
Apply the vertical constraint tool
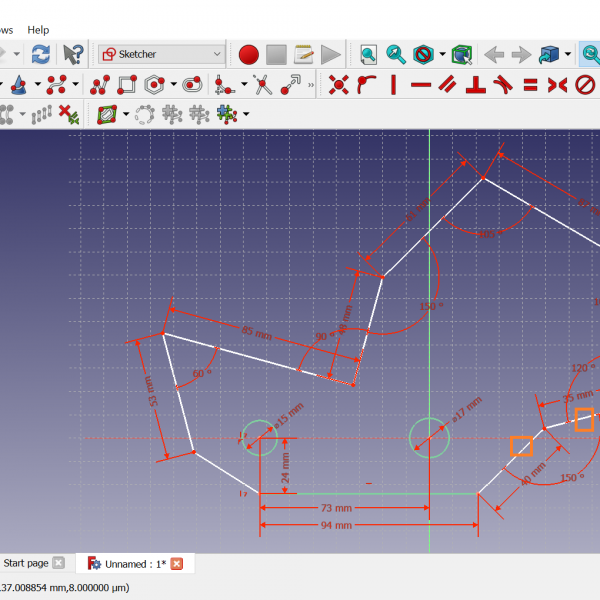(x=393, y=85)
